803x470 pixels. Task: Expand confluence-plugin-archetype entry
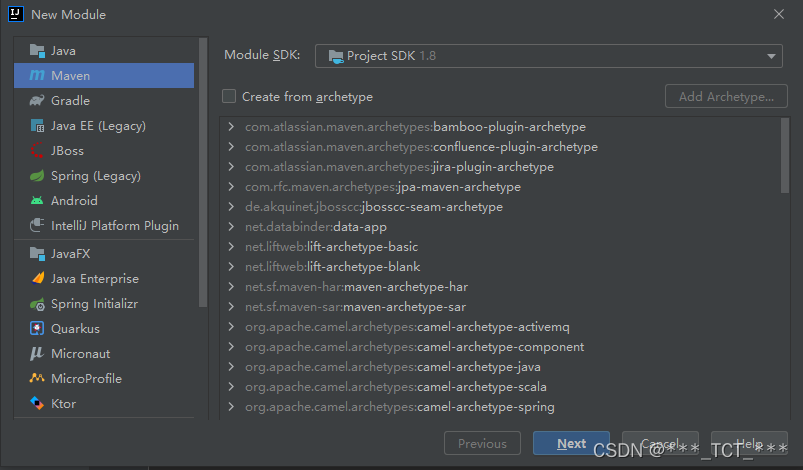click(231, 146)
